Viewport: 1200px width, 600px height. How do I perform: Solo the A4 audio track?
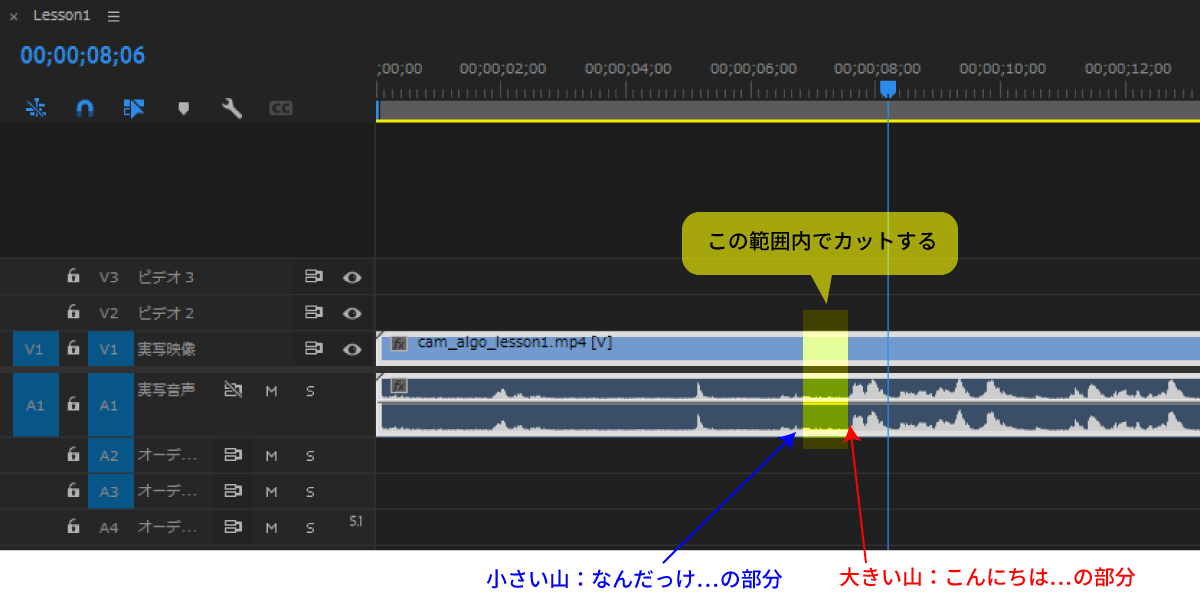click(310, 528)
